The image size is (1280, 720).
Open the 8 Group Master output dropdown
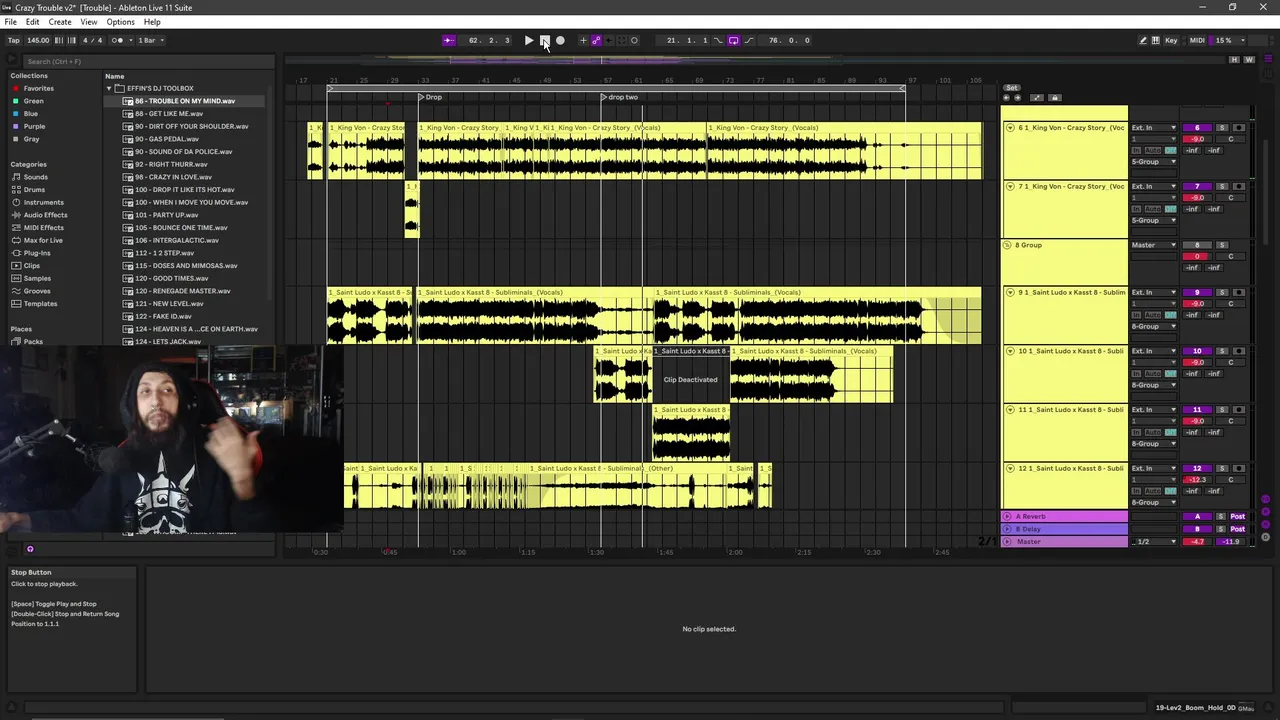(1154, 245)
